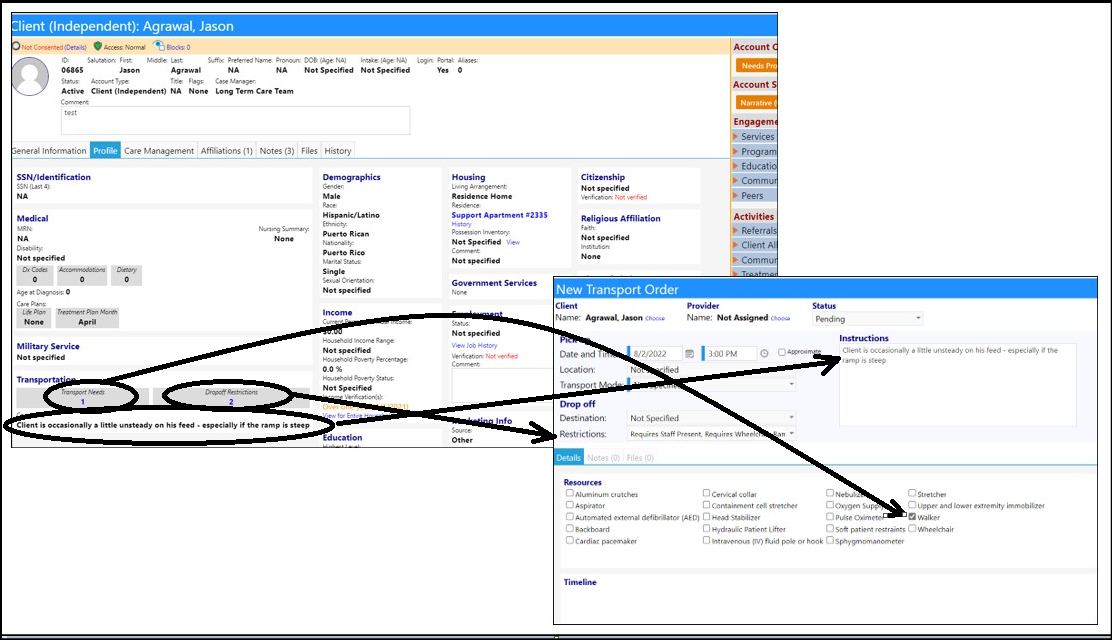Click the pickup date field 8/2/2022
Screen dimensions: 1112x640
(656, 353)
